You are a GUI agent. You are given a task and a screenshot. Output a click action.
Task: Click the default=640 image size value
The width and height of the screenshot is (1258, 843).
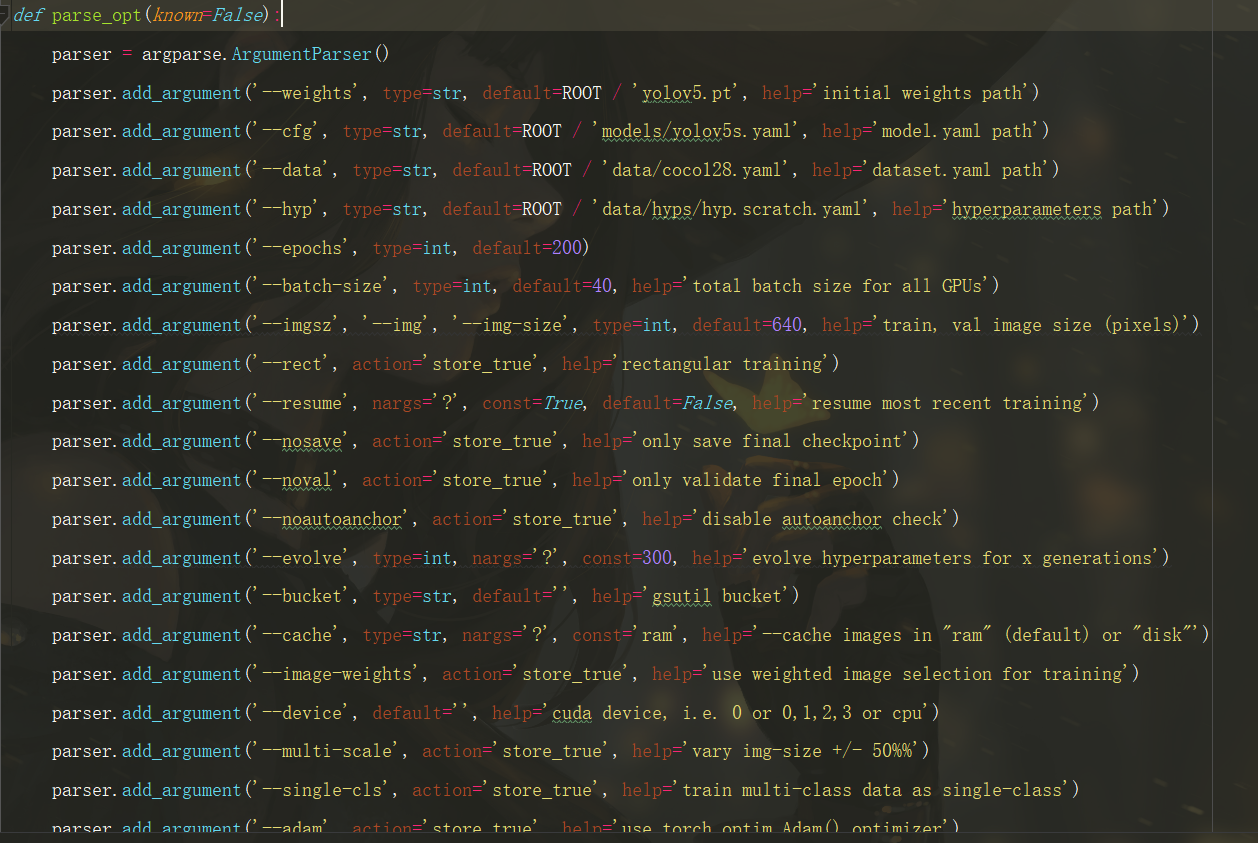[746, 325]
